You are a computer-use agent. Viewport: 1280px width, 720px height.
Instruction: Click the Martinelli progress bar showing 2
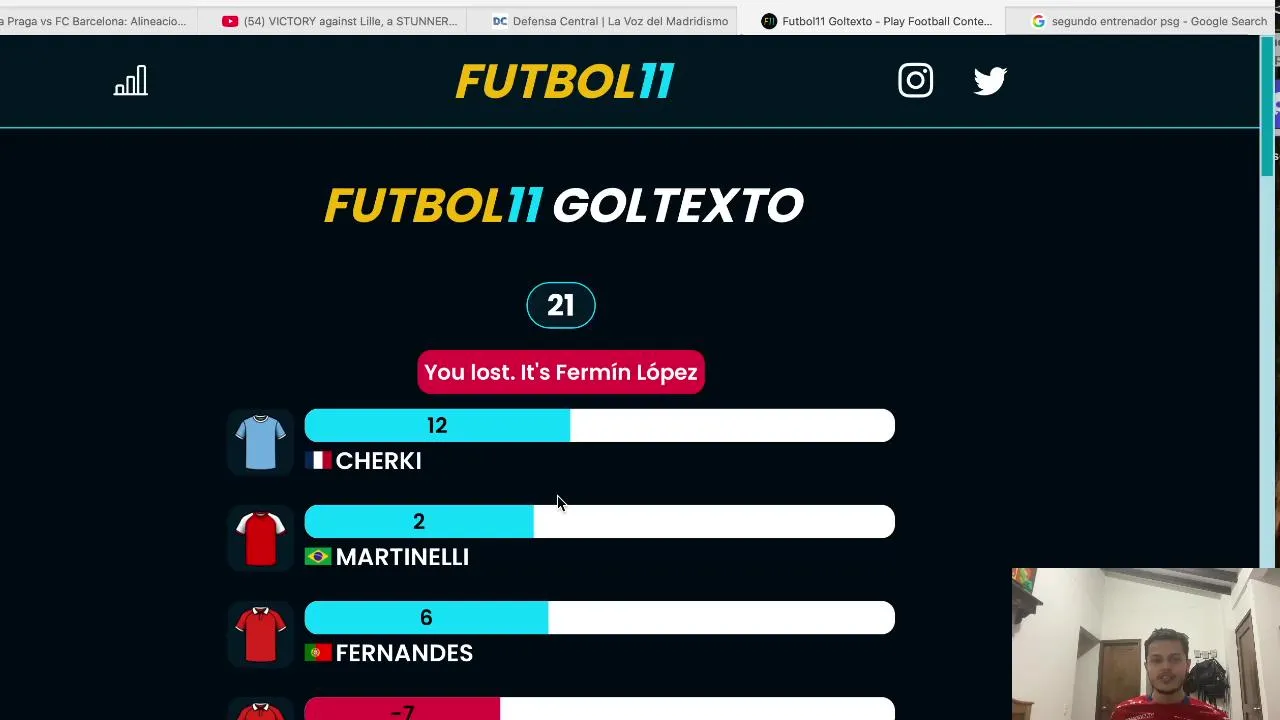599,522
